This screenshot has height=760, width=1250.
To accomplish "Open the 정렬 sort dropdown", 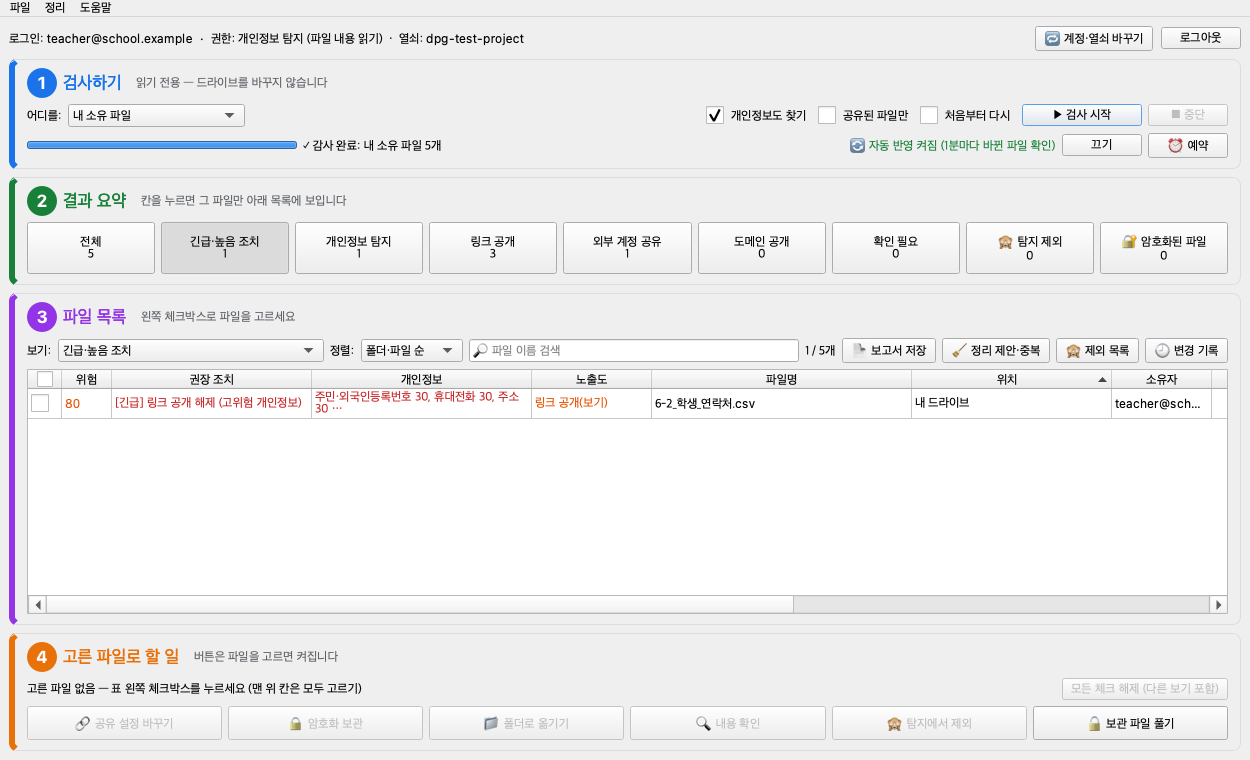I will click(x=411, y=351).
